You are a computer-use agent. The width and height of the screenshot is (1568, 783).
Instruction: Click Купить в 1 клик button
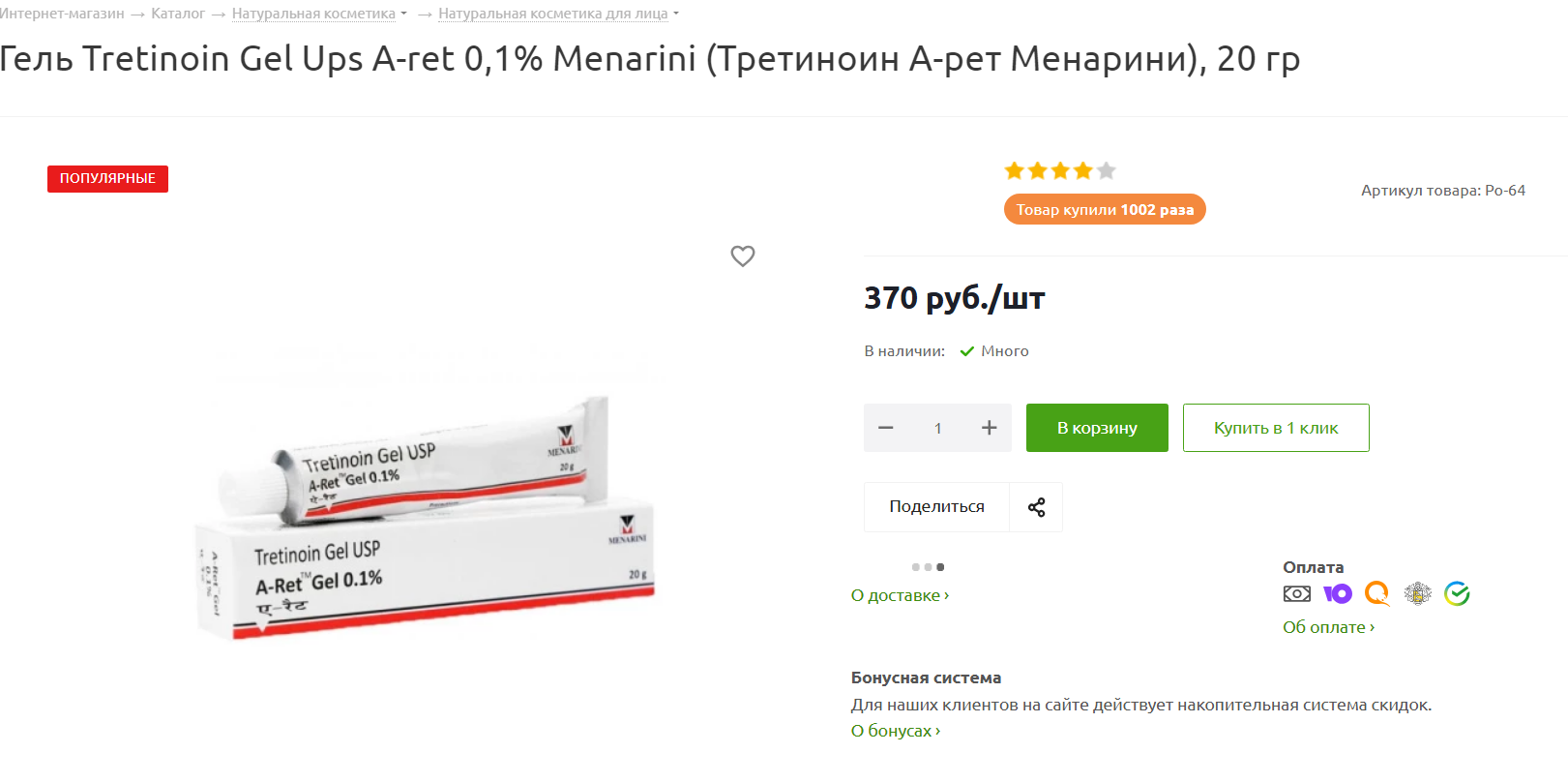[x=1276, y=428]
